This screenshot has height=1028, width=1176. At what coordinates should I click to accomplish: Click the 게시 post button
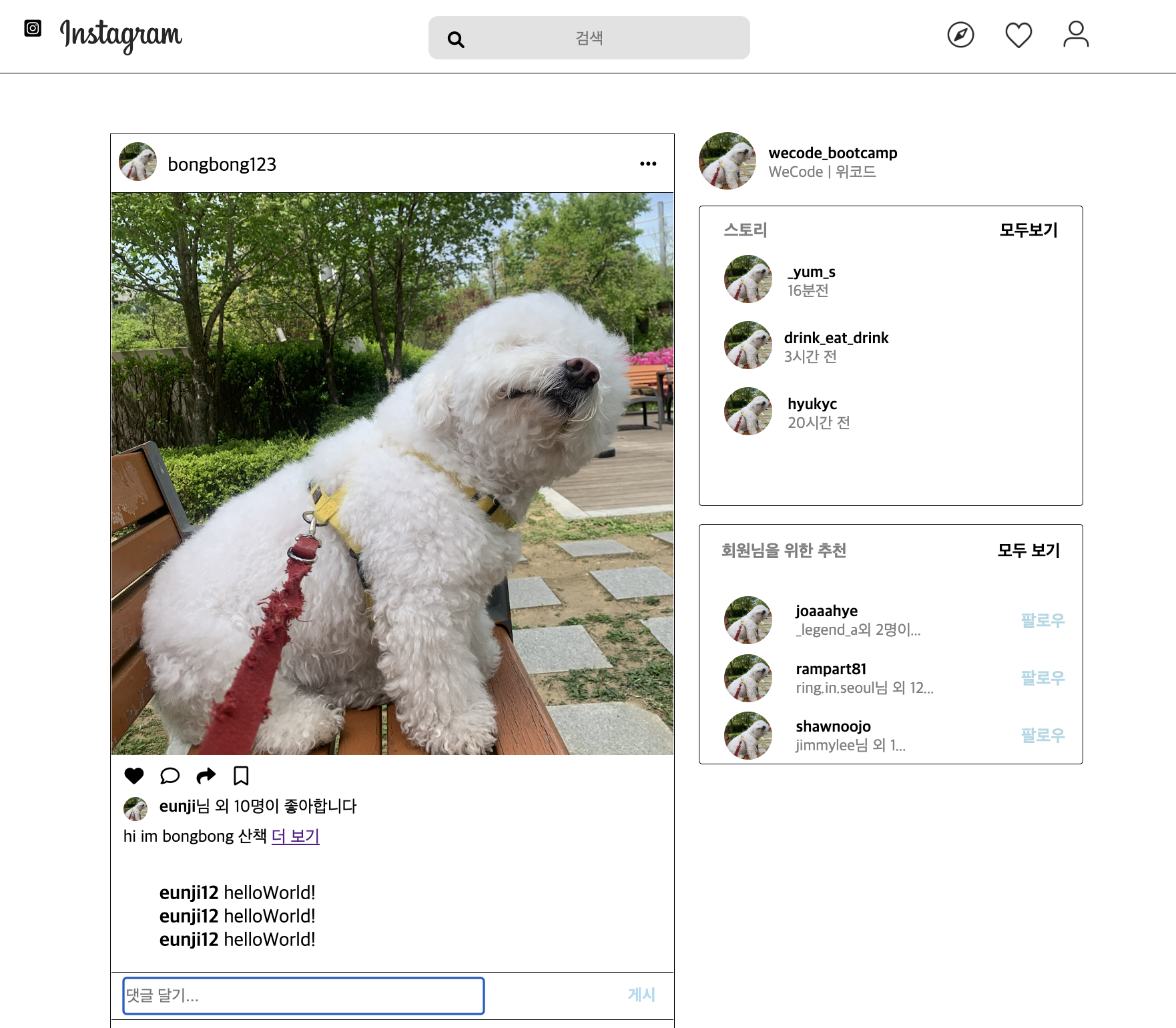[x=641, y=995]
